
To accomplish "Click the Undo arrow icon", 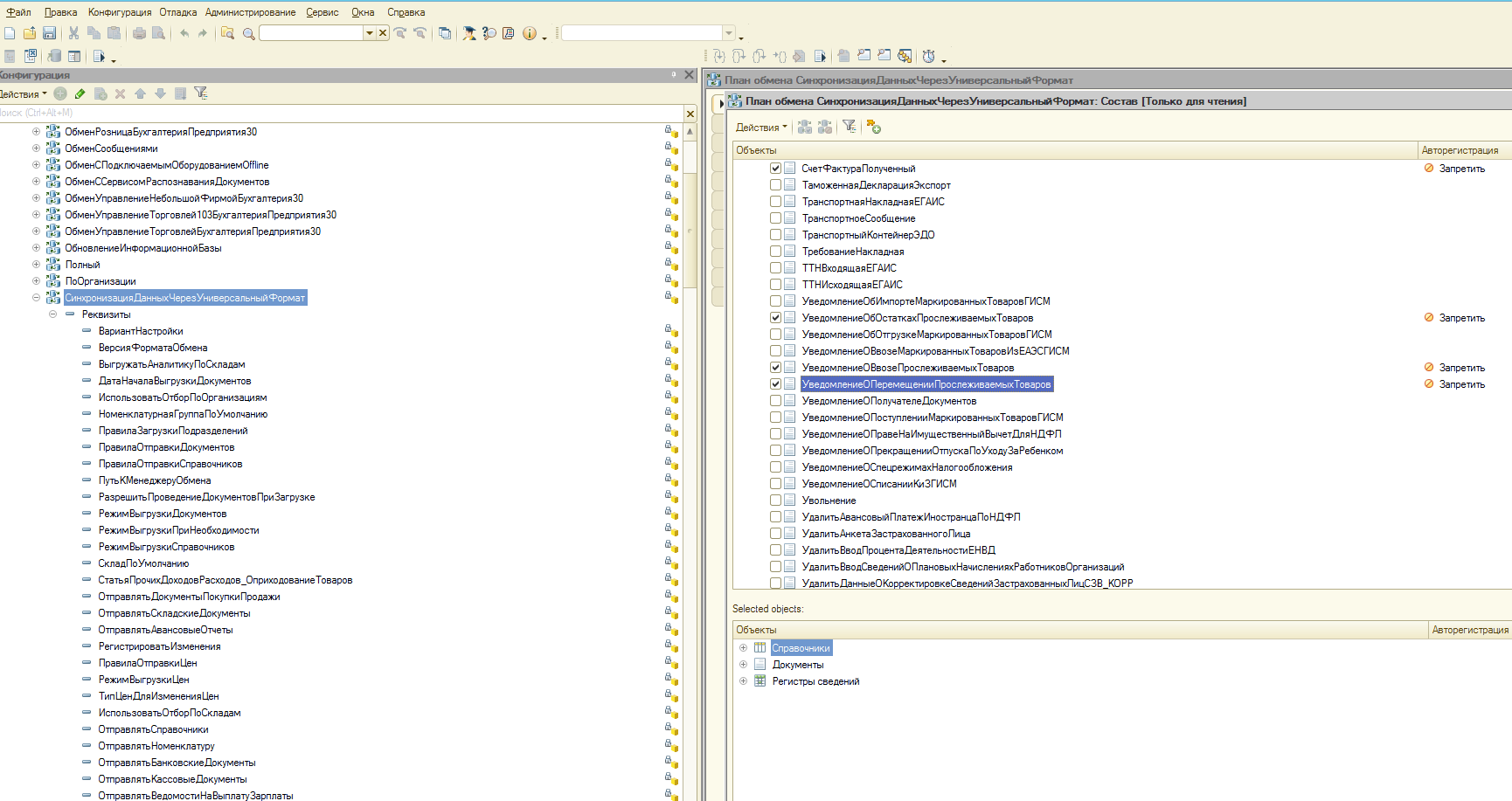I will 184,33.
